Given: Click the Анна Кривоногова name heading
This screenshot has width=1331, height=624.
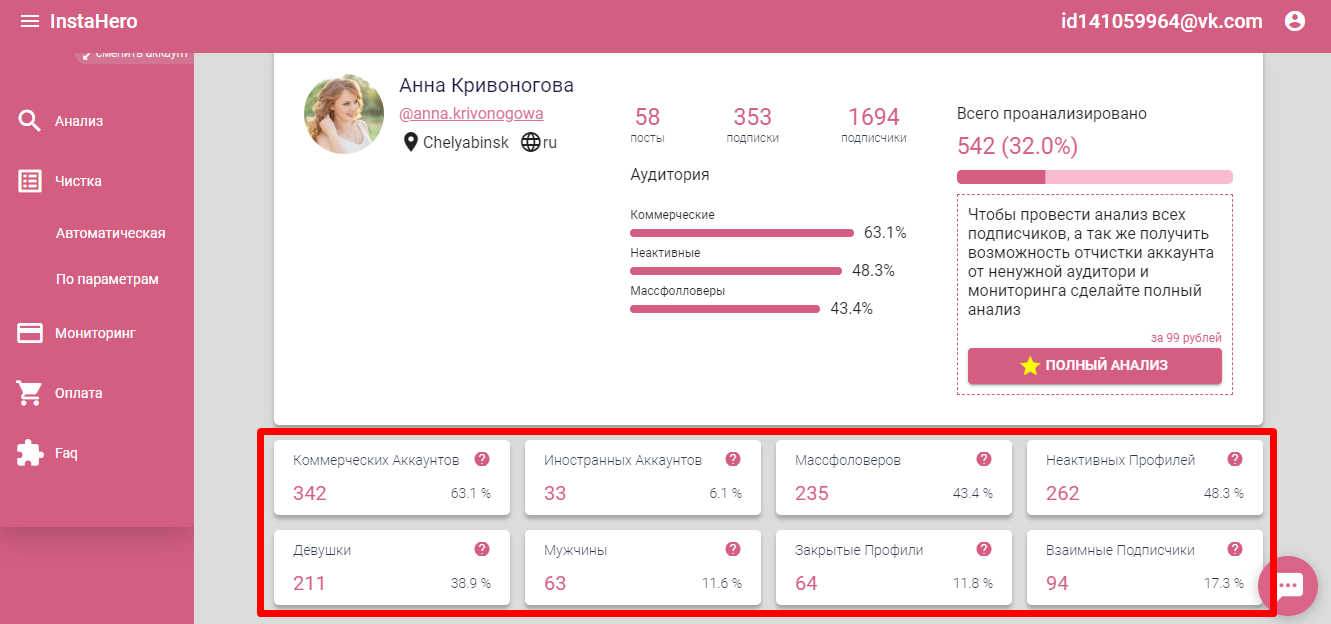Looking at the screenshot, I should point(486,85).
